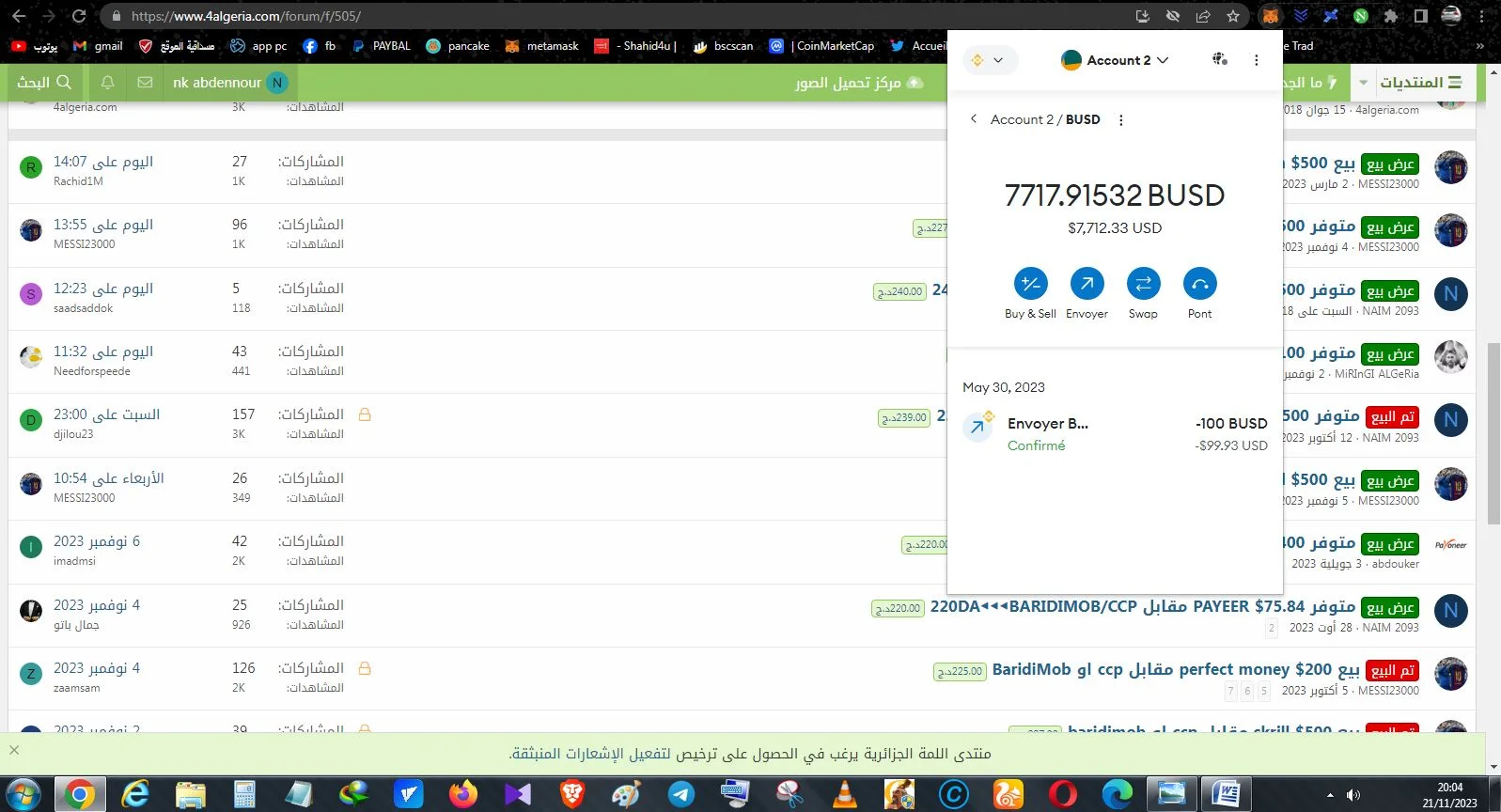Image resolution: width=1501 pixels, height=812 pixels.
Task: Open the 220DA BARIDIMOB/CCP PAYEER thread
Action: 1142,607
